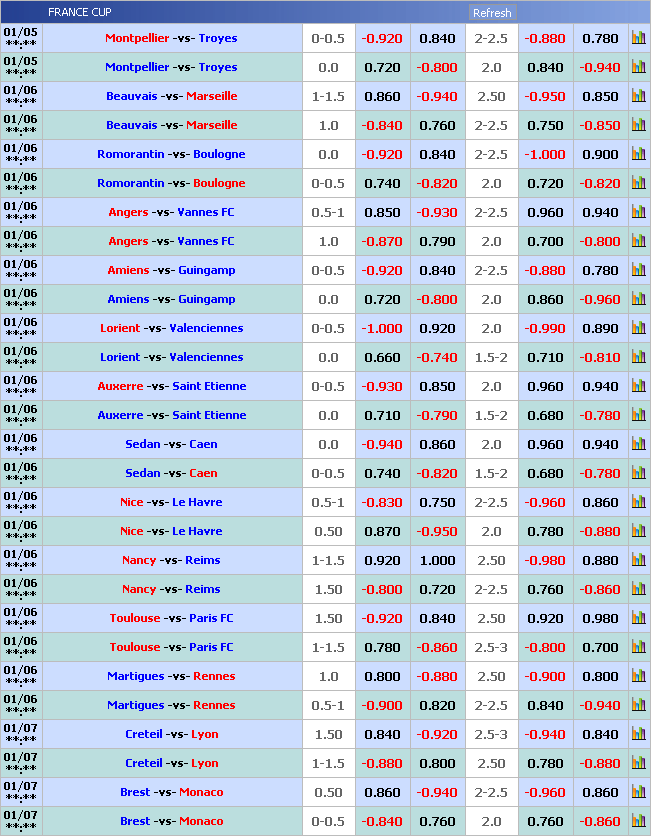Open stats chart for Brest-Monaco 0-0.5 handicap row
Viewport: 651px width, 836px height.
tap(638, 821)
